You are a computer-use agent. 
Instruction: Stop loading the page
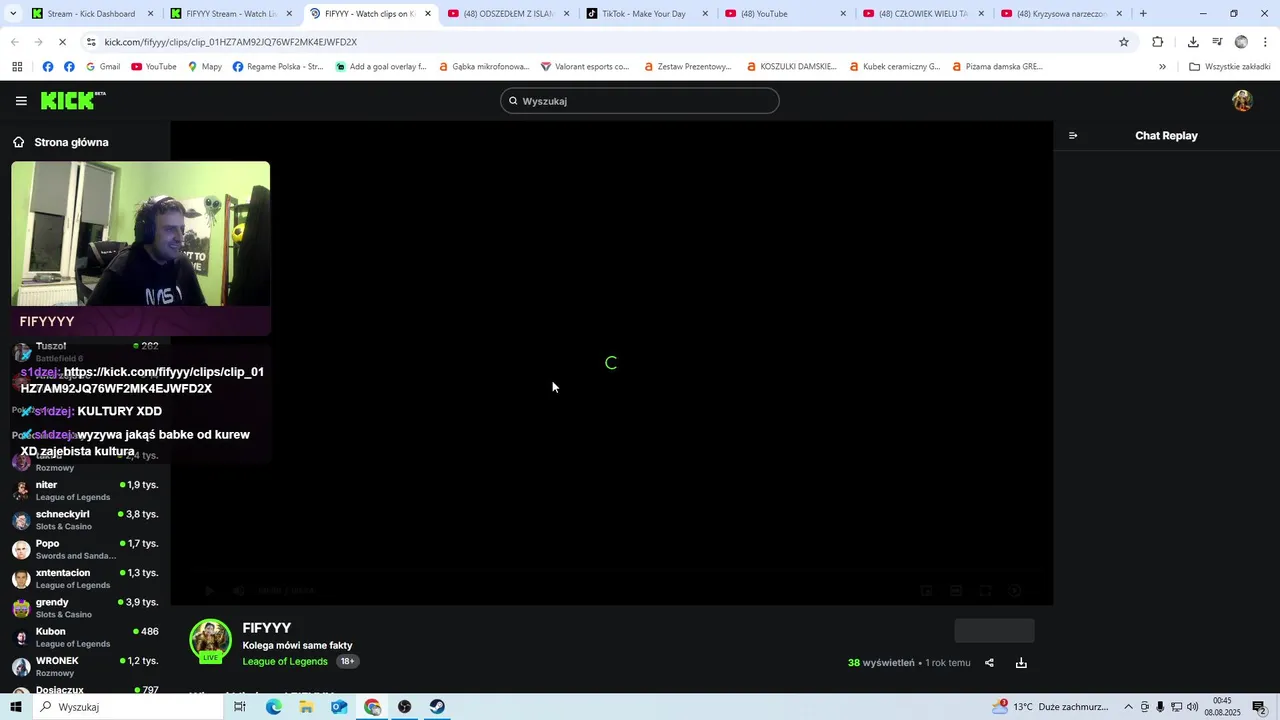[x=62, y=42]
